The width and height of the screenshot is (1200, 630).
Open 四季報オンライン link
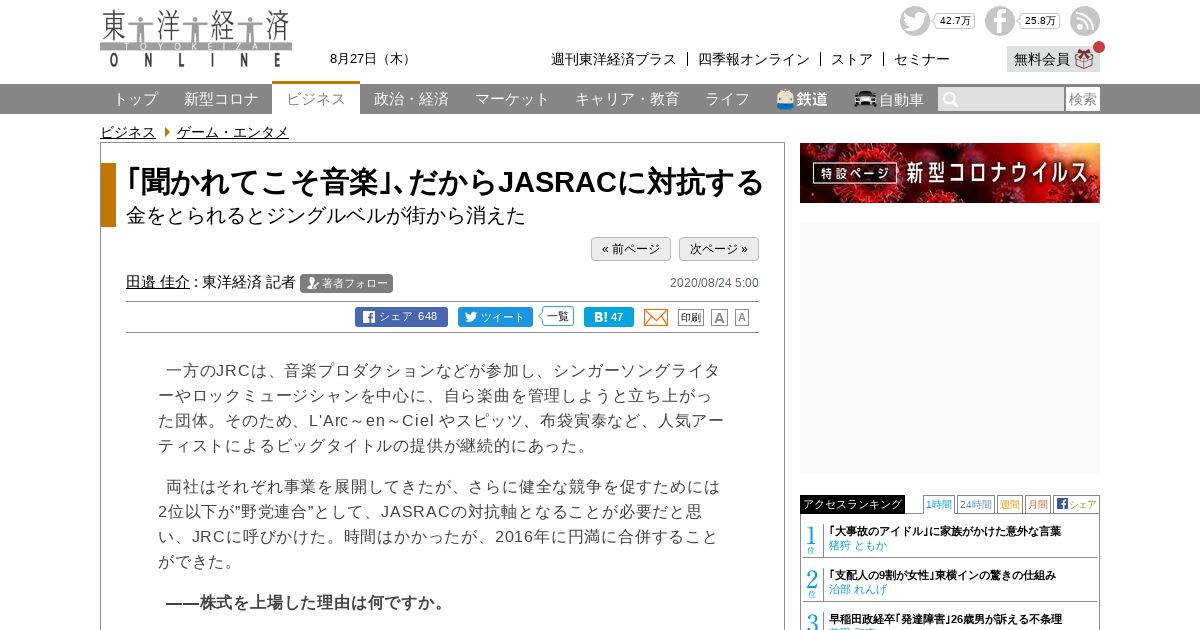click(754, 59)
